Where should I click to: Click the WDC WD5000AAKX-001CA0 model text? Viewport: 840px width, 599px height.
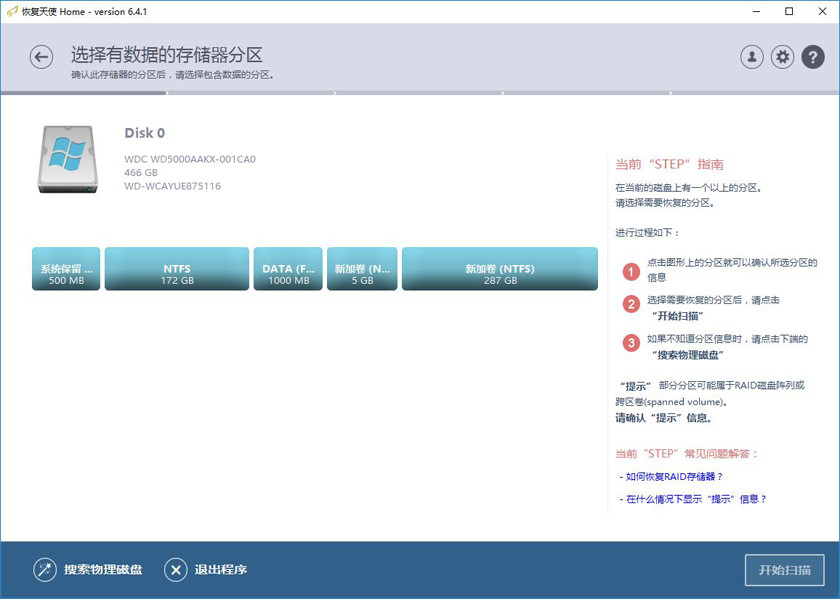point(190,159)
